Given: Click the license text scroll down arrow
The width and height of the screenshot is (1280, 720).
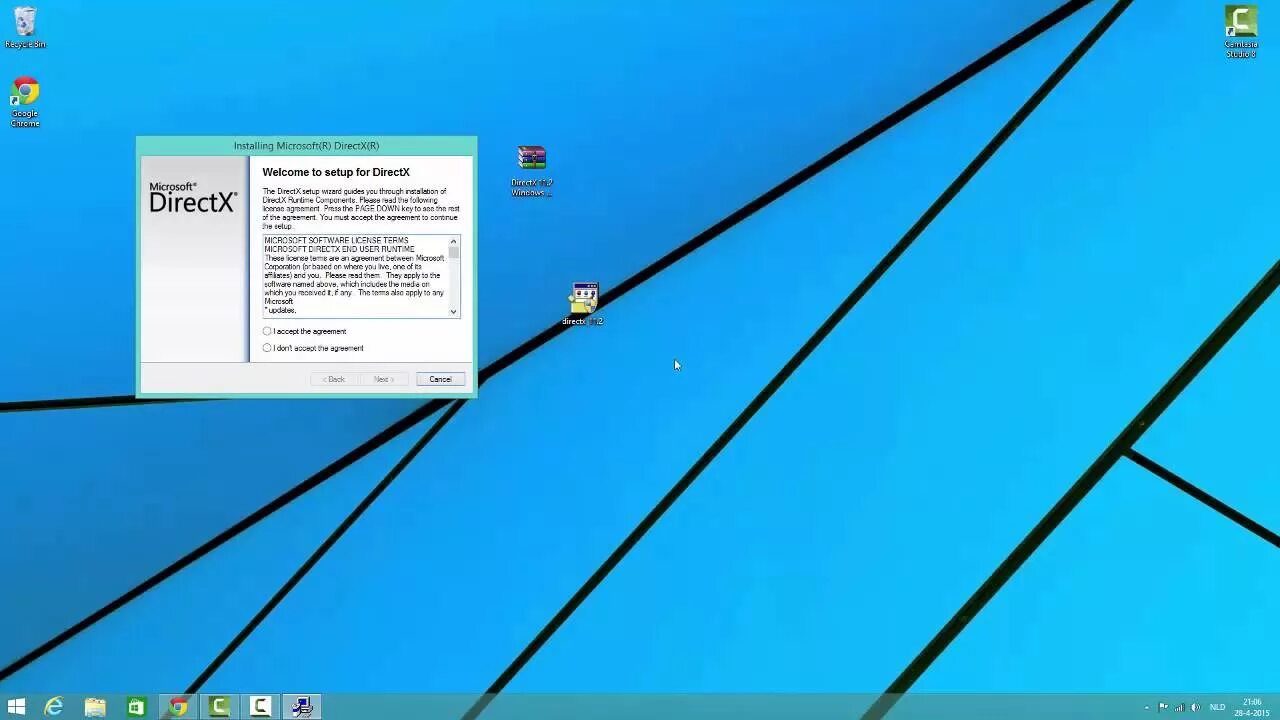Looking at the screenshot, I should coord(453,312).
